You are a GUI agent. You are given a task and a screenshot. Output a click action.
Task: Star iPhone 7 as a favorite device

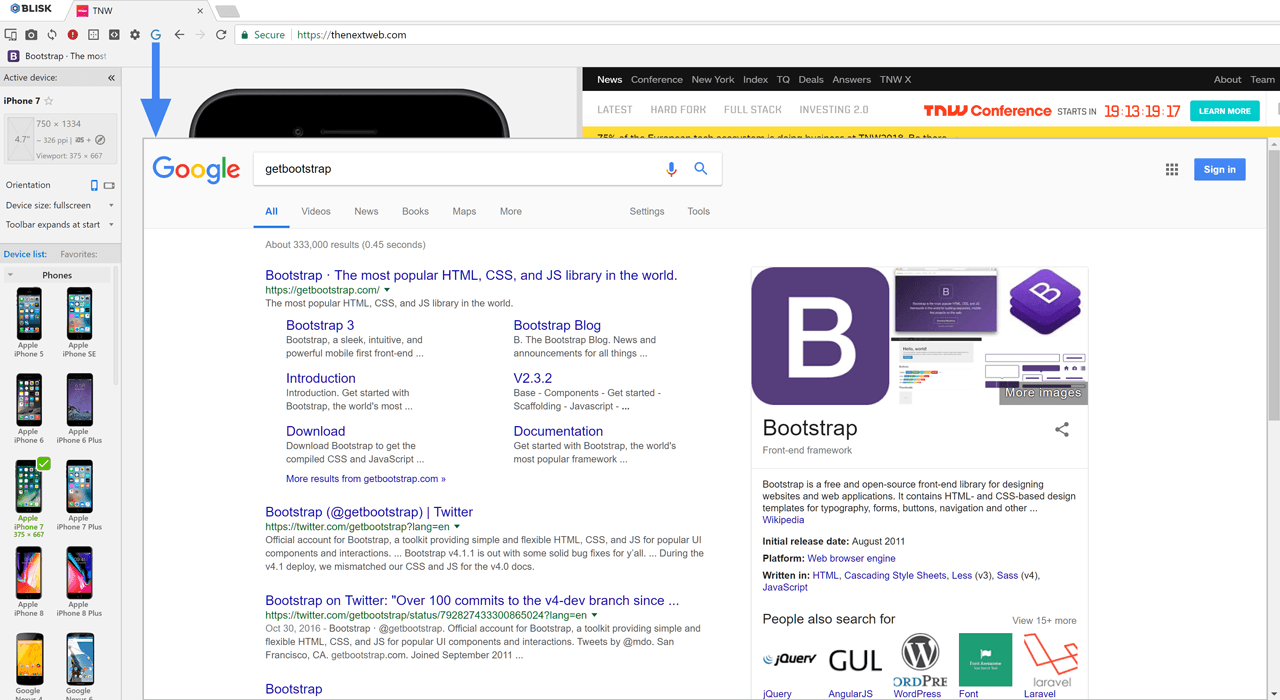tap(49, 101)
